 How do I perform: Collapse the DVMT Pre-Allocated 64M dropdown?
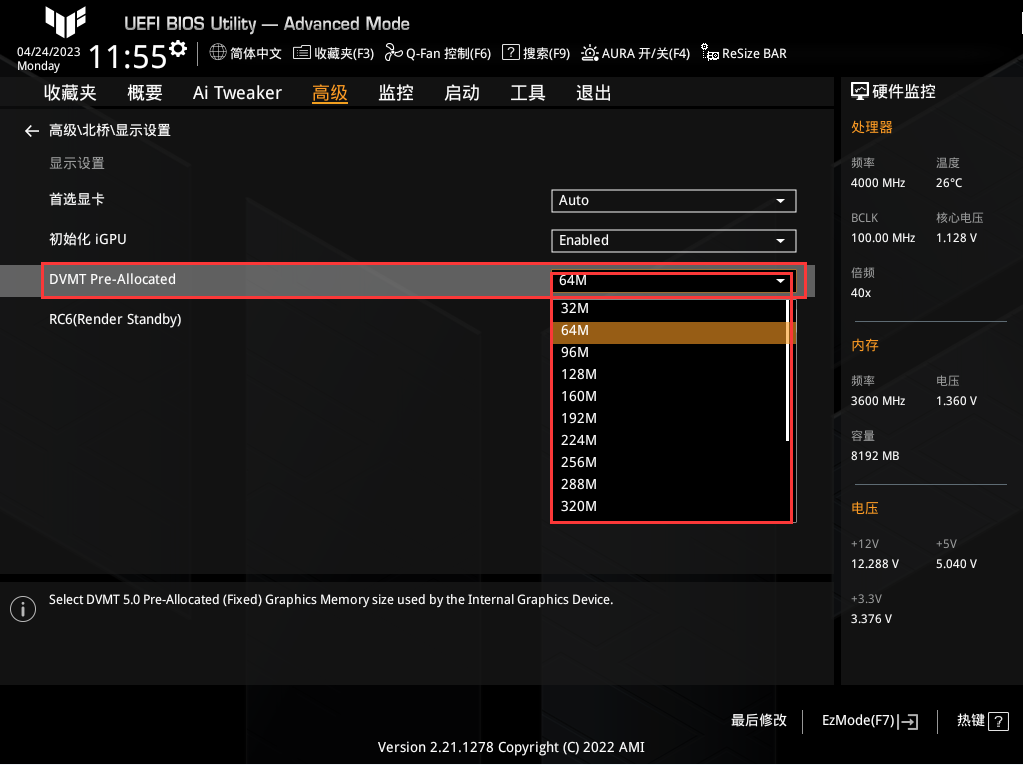(x=673, y=282)
